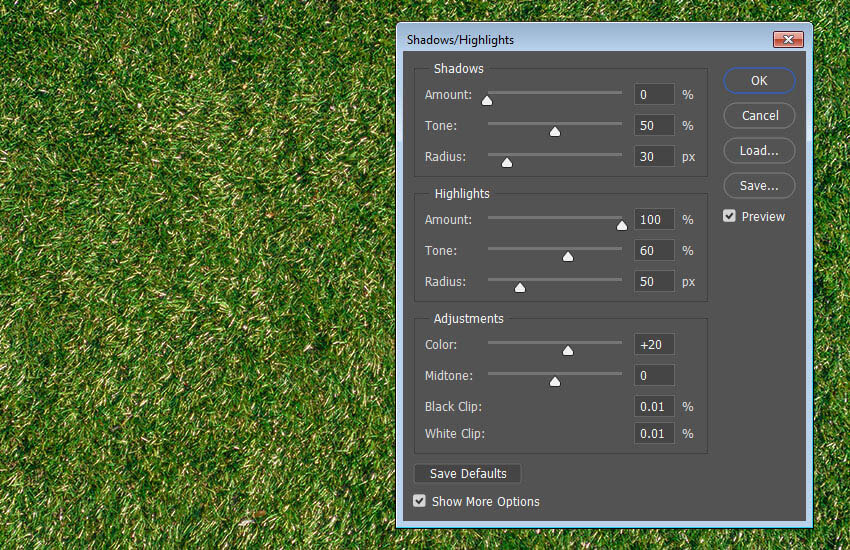Click the Load... button

759,151
